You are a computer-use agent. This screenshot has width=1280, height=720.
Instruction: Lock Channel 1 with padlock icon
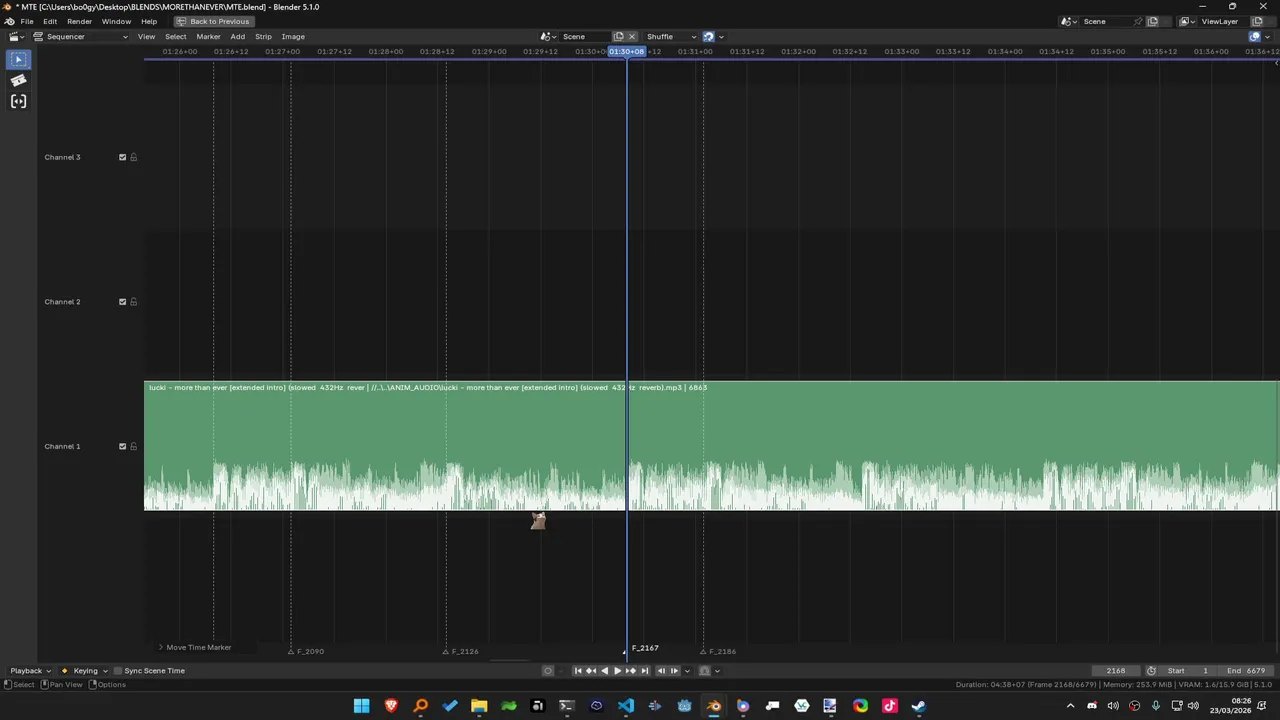pyautogui.click(x=133, y=446)
